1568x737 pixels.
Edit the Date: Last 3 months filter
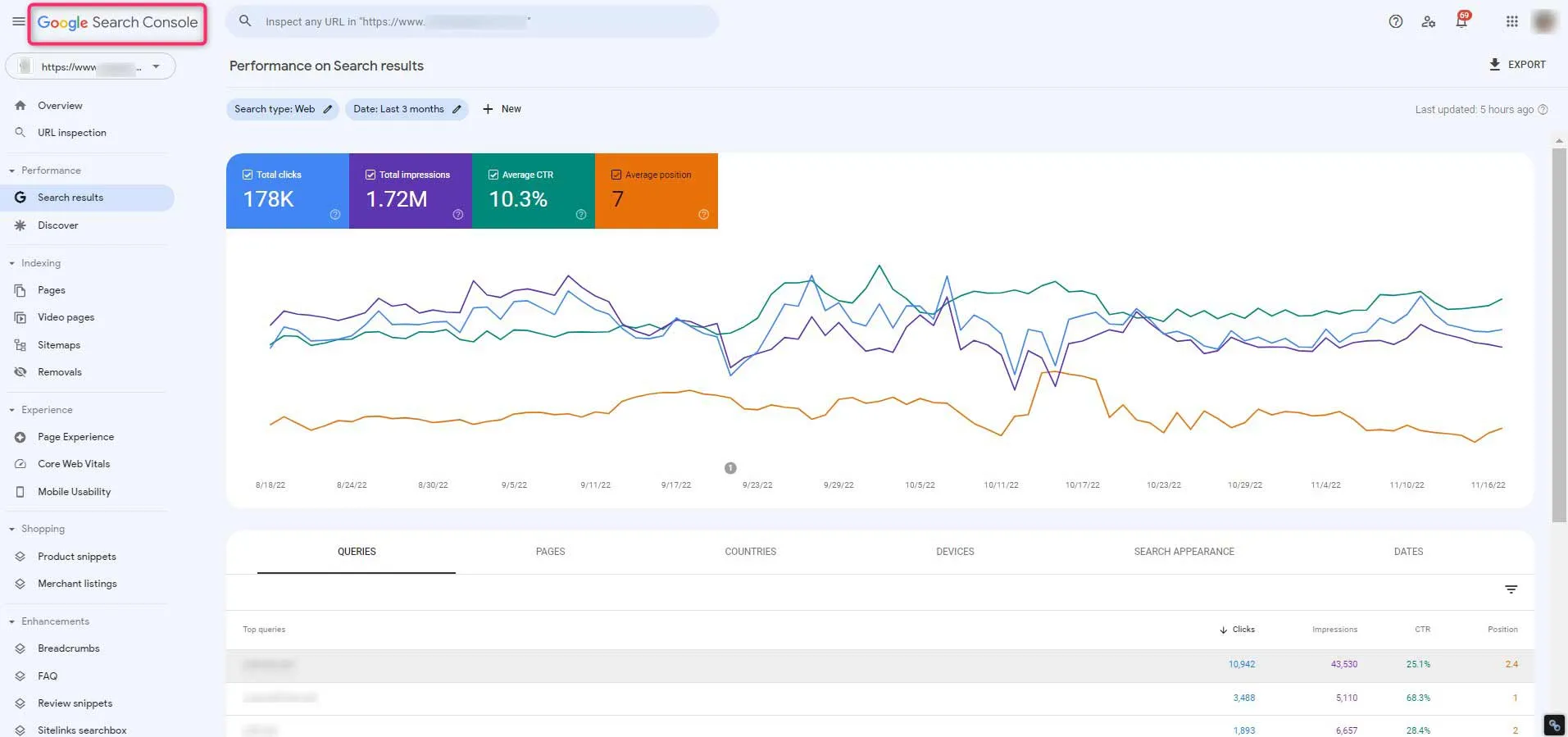click(x=407, y=109)
